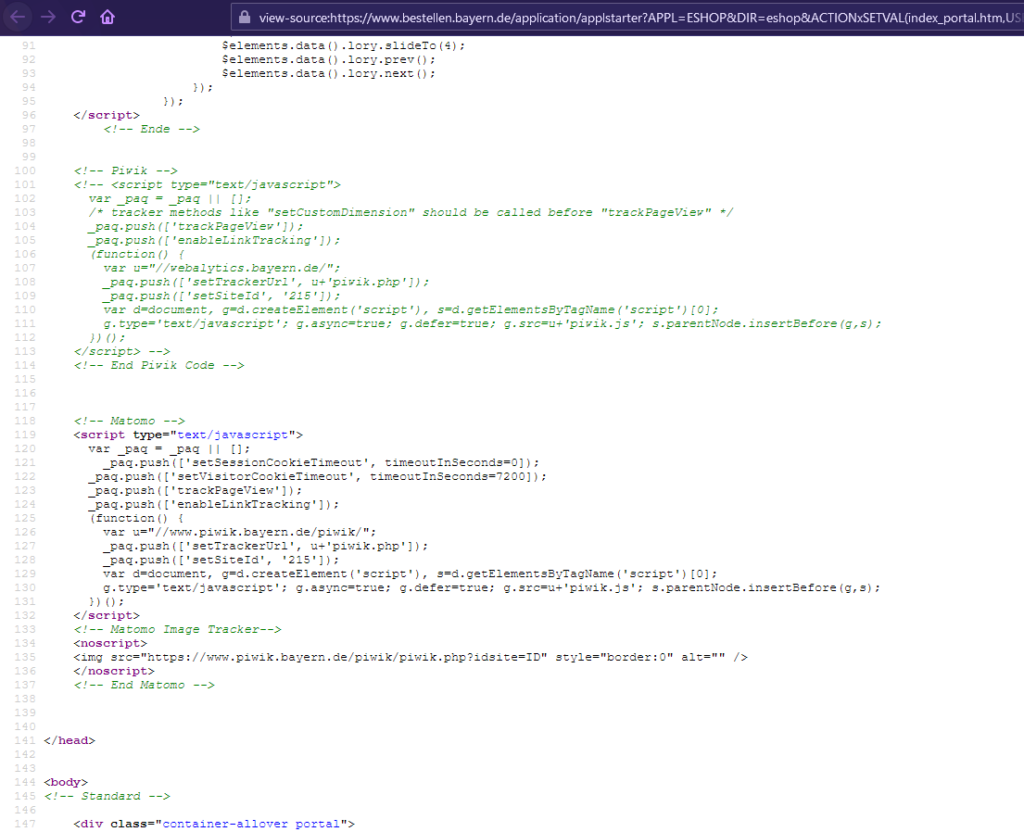
Task: Click the closing </script> tag on line 132
Action: coord(106,616)
